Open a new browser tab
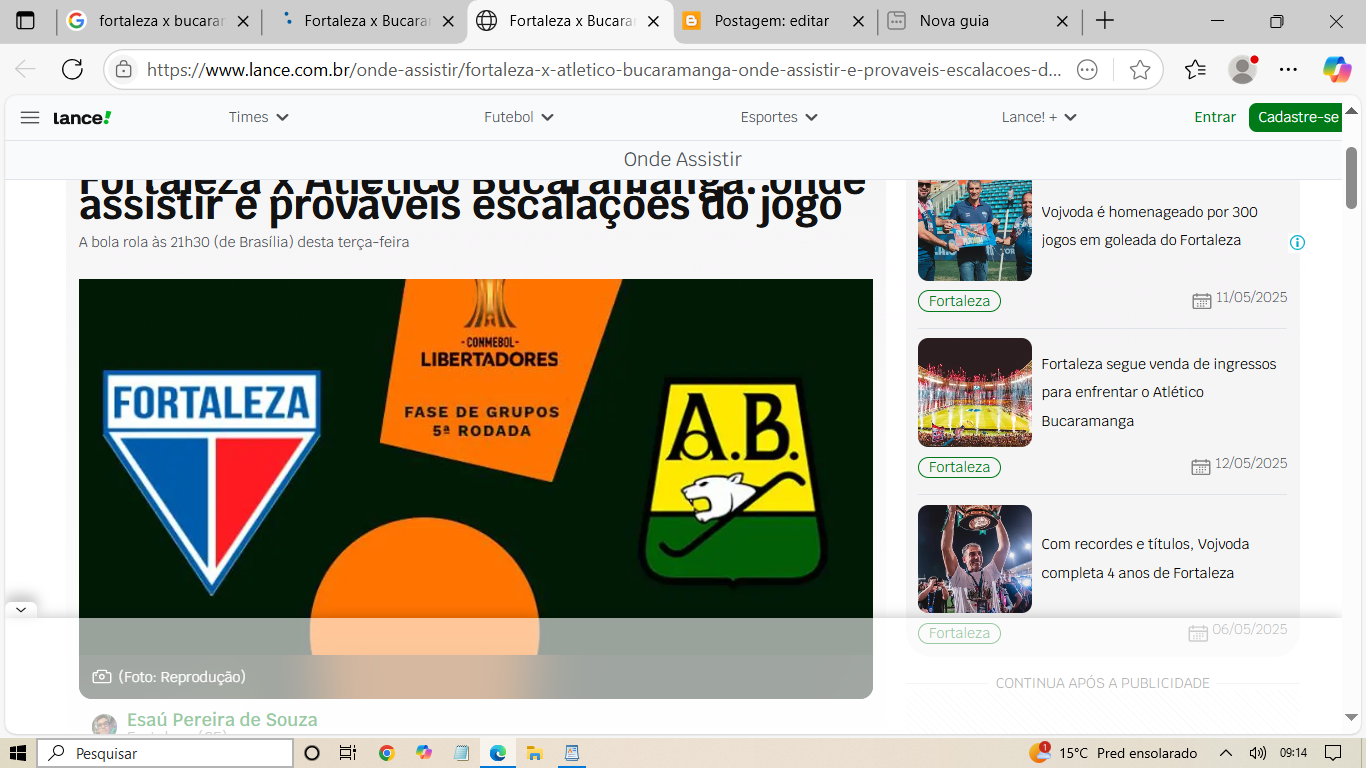 pyautogui.click(x=1105, y=21)
